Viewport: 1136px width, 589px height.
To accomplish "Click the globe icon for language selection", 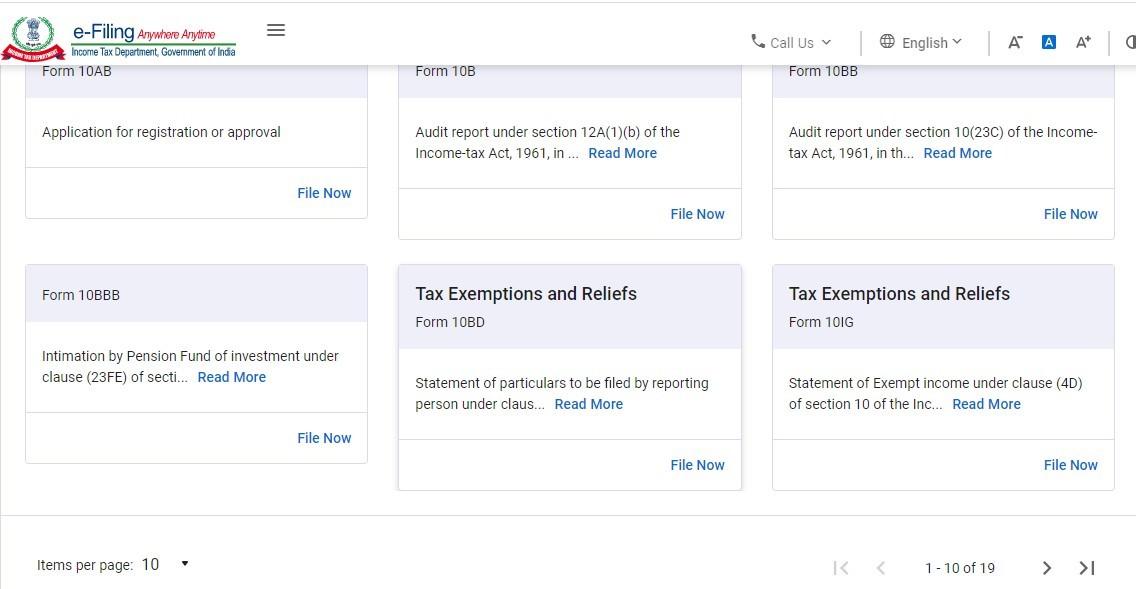I will tap(886, 42).
